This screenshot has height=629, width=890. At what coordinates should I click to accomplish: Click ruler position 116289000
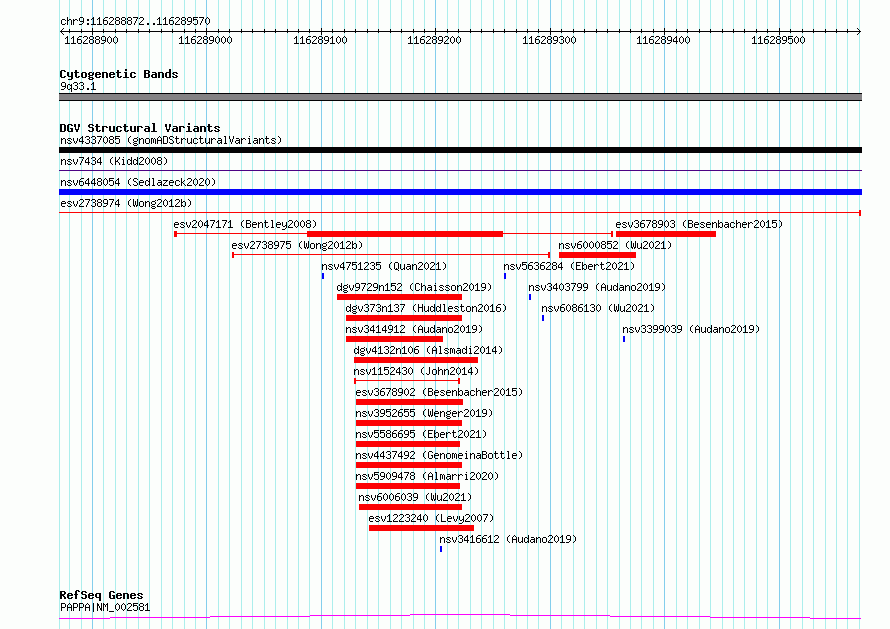205,40
